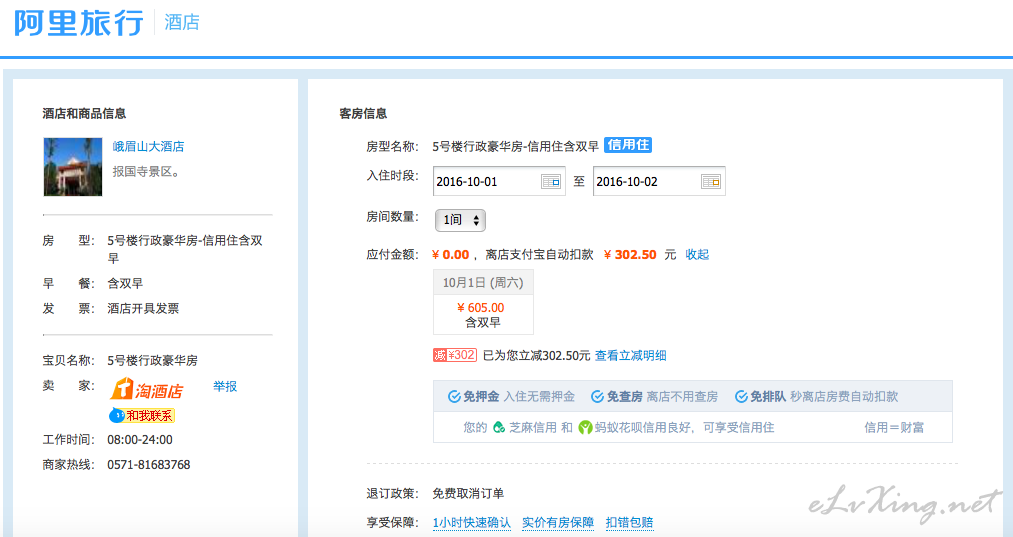1013x537 pixels.
Task: Click the working hours 08:00-24:00
Action: 140,440
